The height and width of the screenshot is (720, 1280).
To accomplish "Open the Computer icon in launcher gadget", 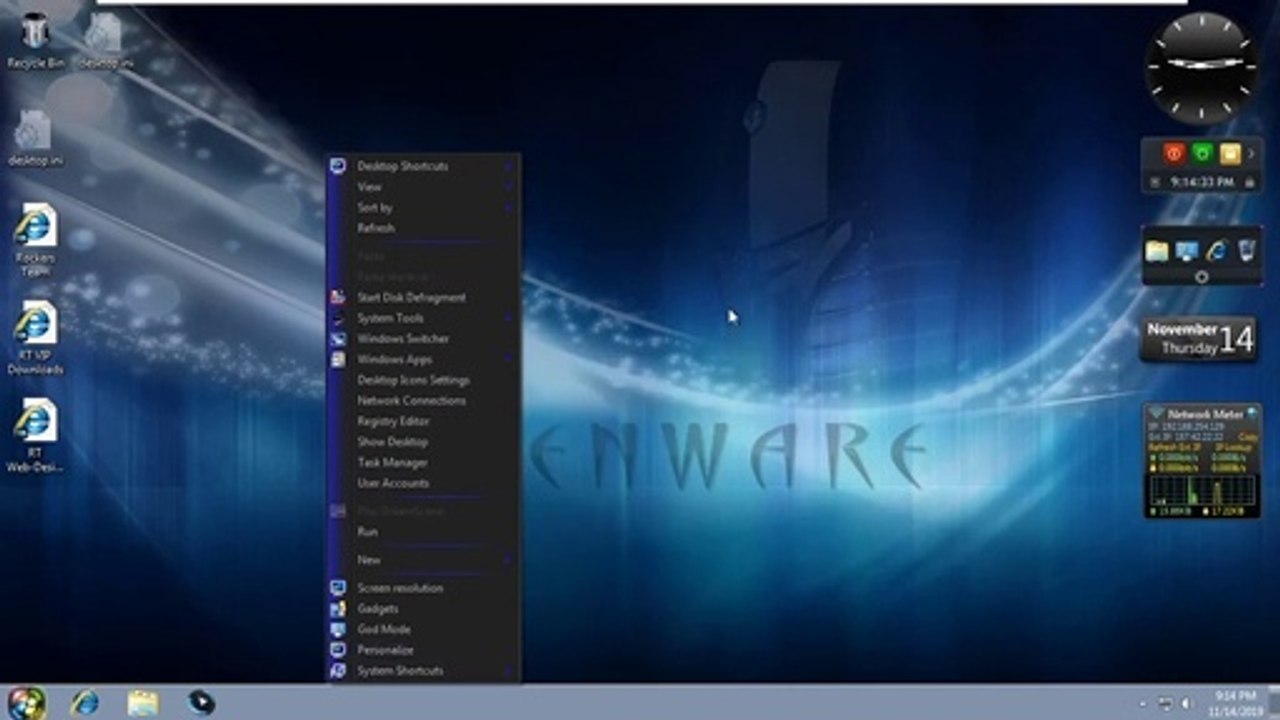I will point(1187,251).
